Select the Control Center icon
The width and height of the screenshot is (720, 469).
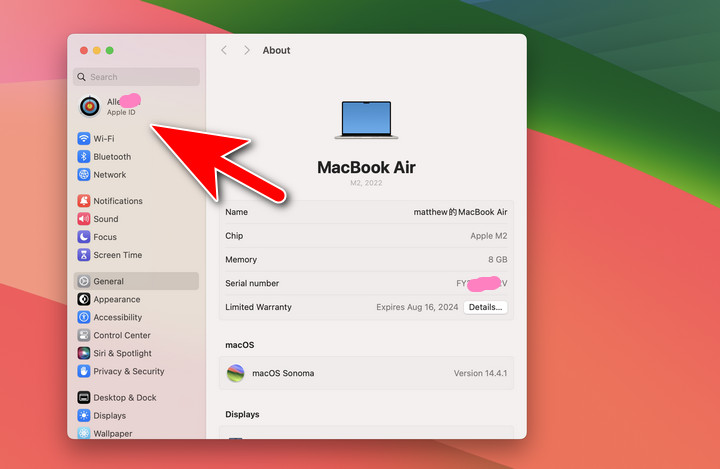[x=84, y=335]
